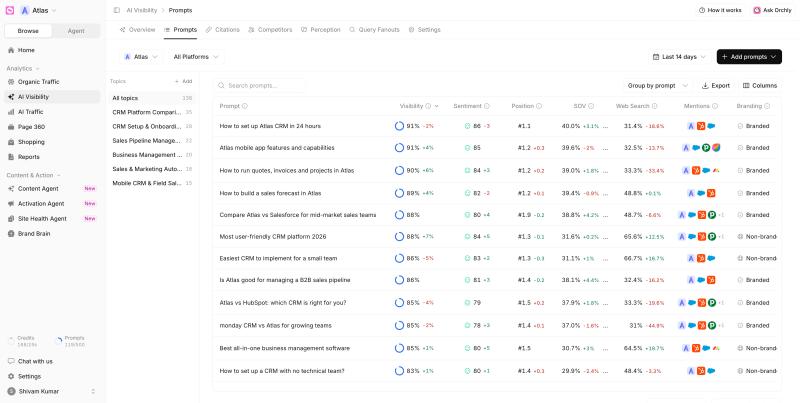Click the Site Health Agent icon

(11, 219)
